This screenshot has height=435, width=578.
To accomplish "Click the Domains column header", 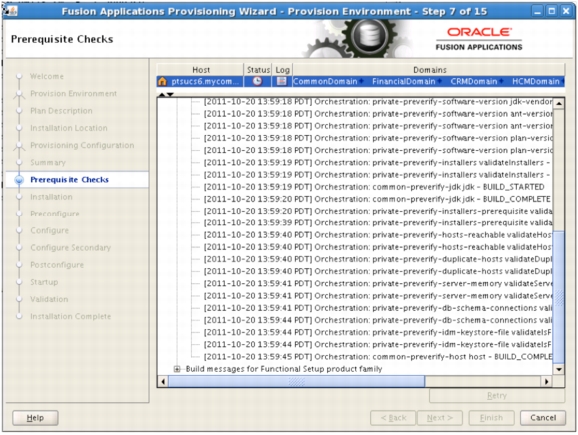I will [x=429, y=70].
